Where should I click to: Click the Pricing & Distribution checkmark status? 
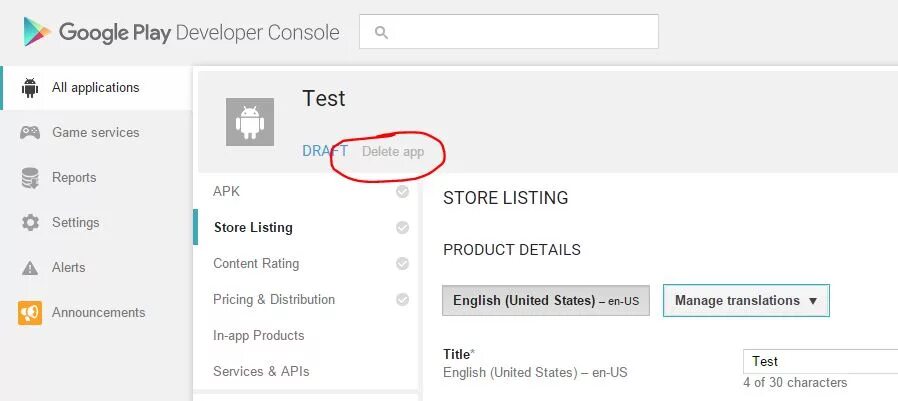coord(402,300)
